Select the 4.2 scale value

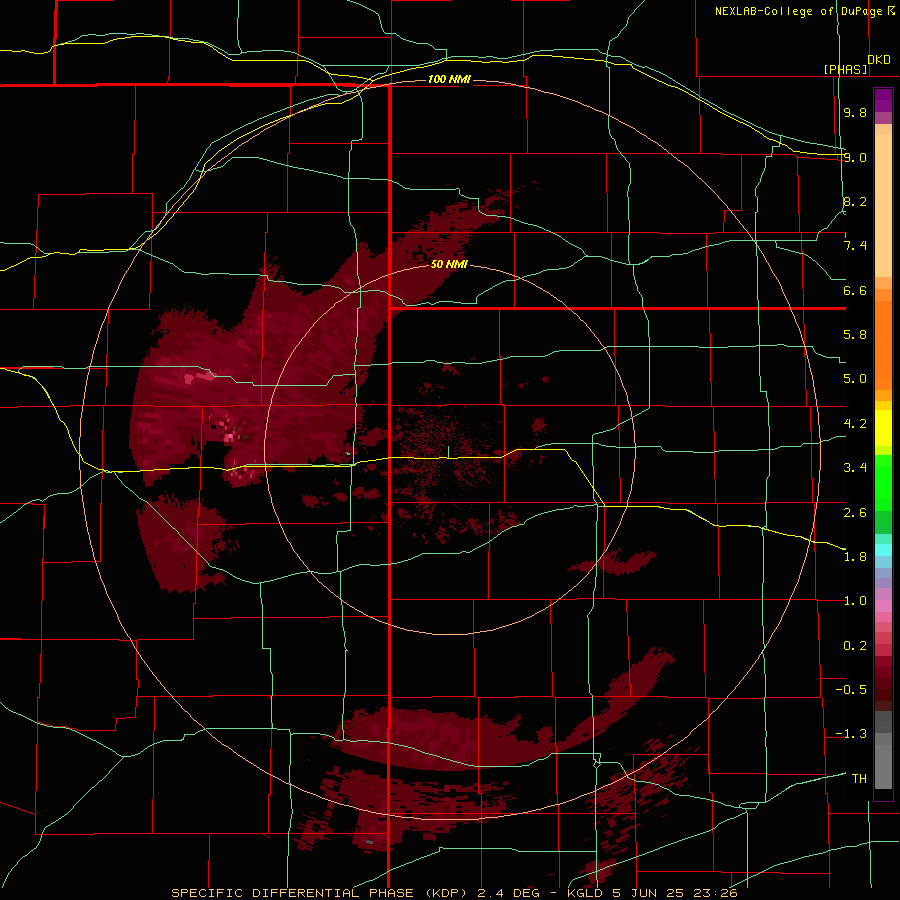855,424
